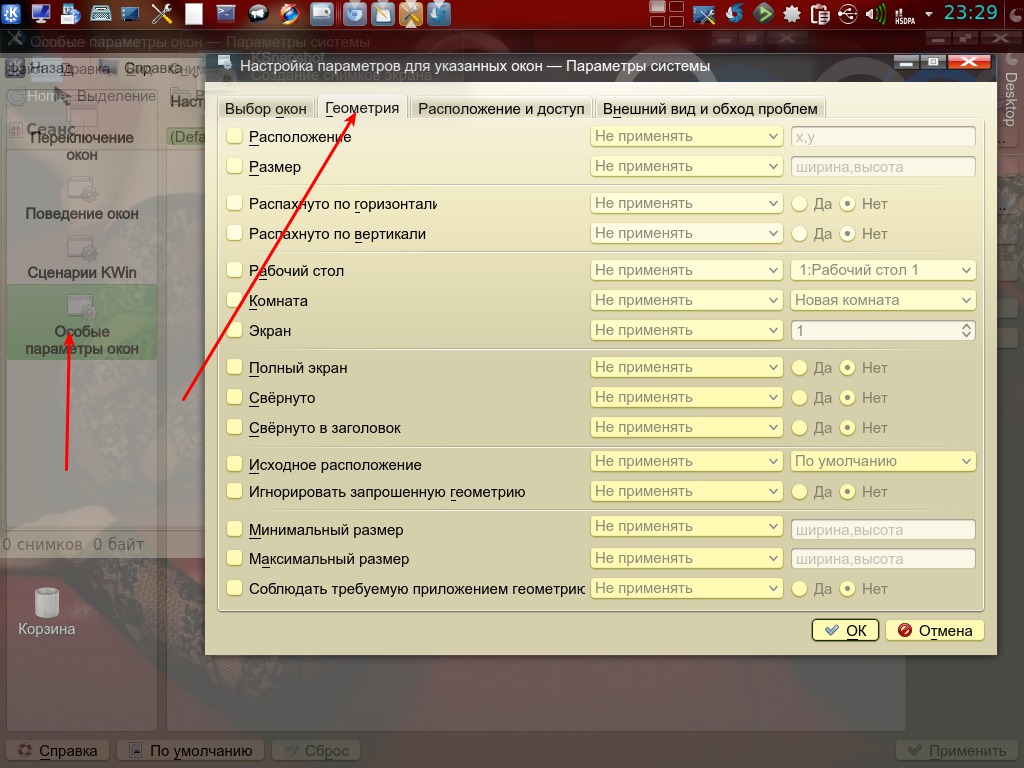Switch to the Геометрия tab

pyautogui.click(x=362, y=108)
